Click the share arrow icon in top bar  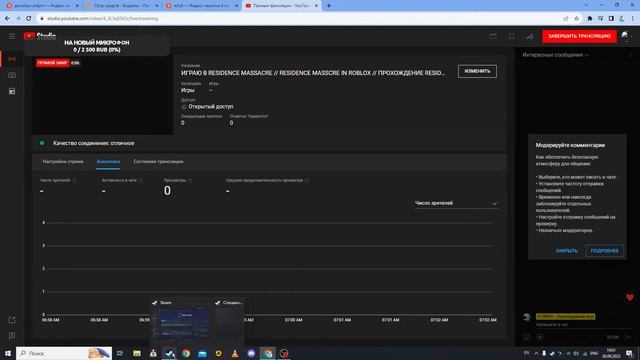[x=530, y=36]
